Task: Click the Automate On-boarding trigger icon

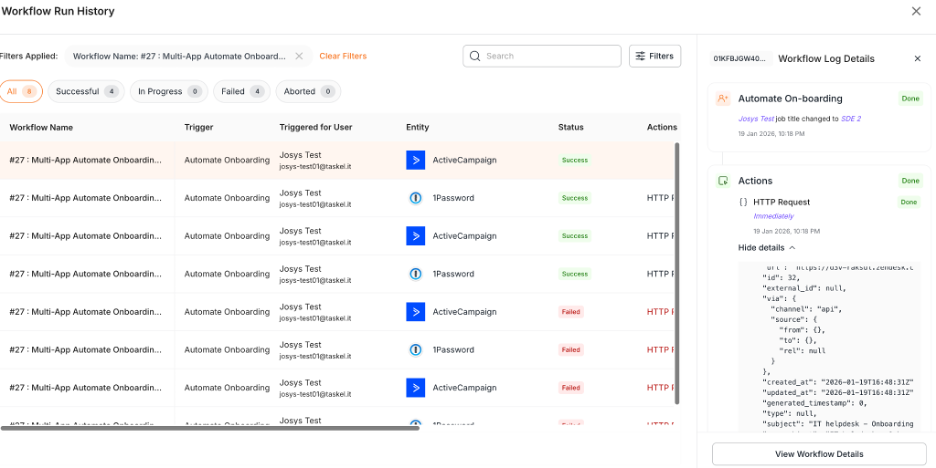Action: pos(723,99)
